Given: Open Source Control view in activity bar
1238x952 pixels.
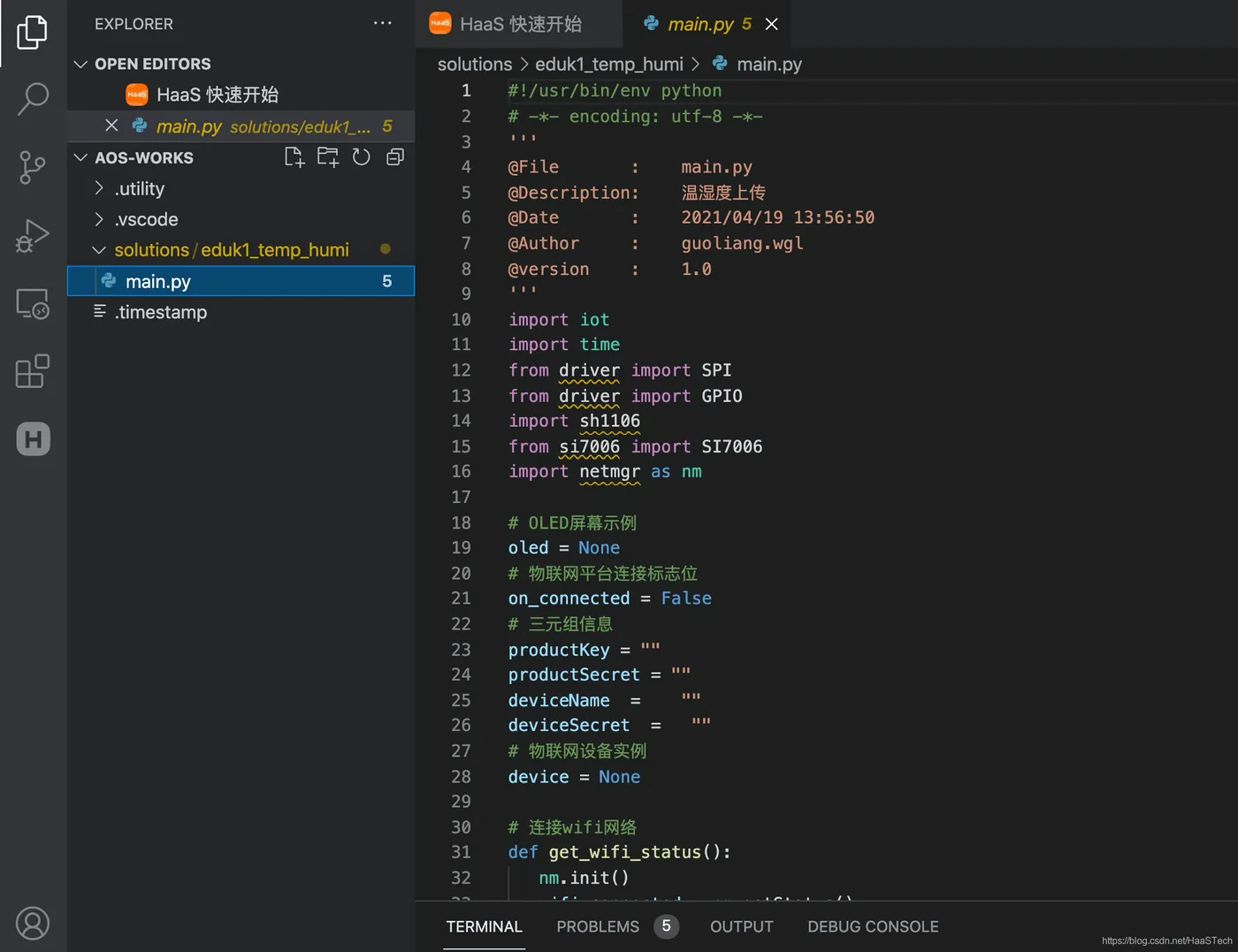Looking at the screenshot, I should tap(33, 167).
